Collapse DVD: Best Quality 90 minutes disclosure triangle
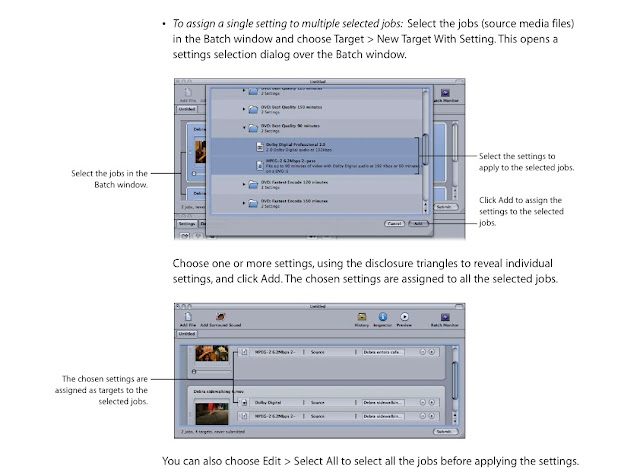The image size is (640, 469). pos(244,127)
